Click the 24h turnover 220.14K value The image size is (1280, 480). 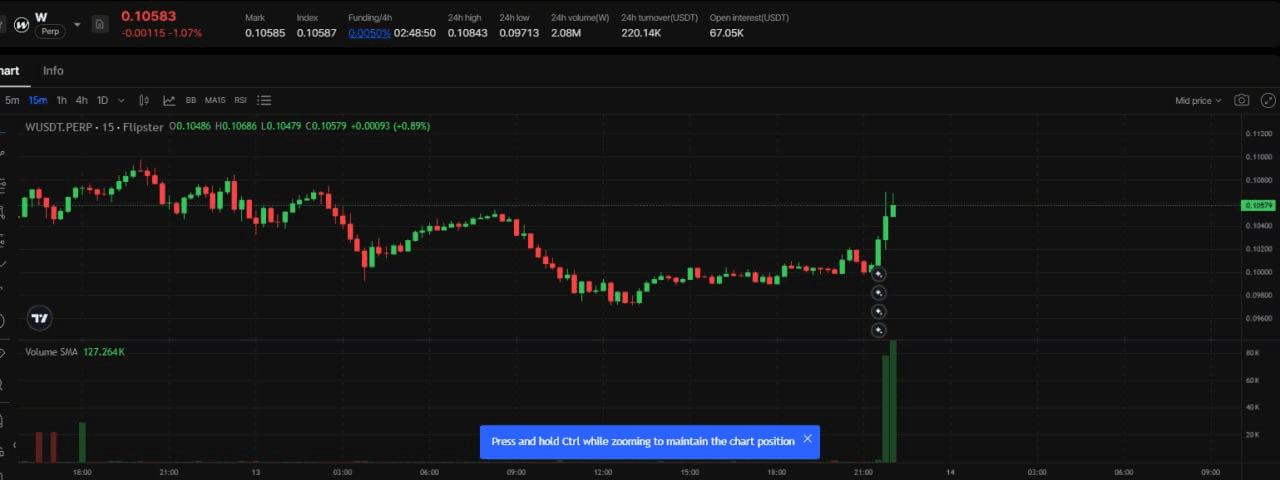tap(641, 33)
